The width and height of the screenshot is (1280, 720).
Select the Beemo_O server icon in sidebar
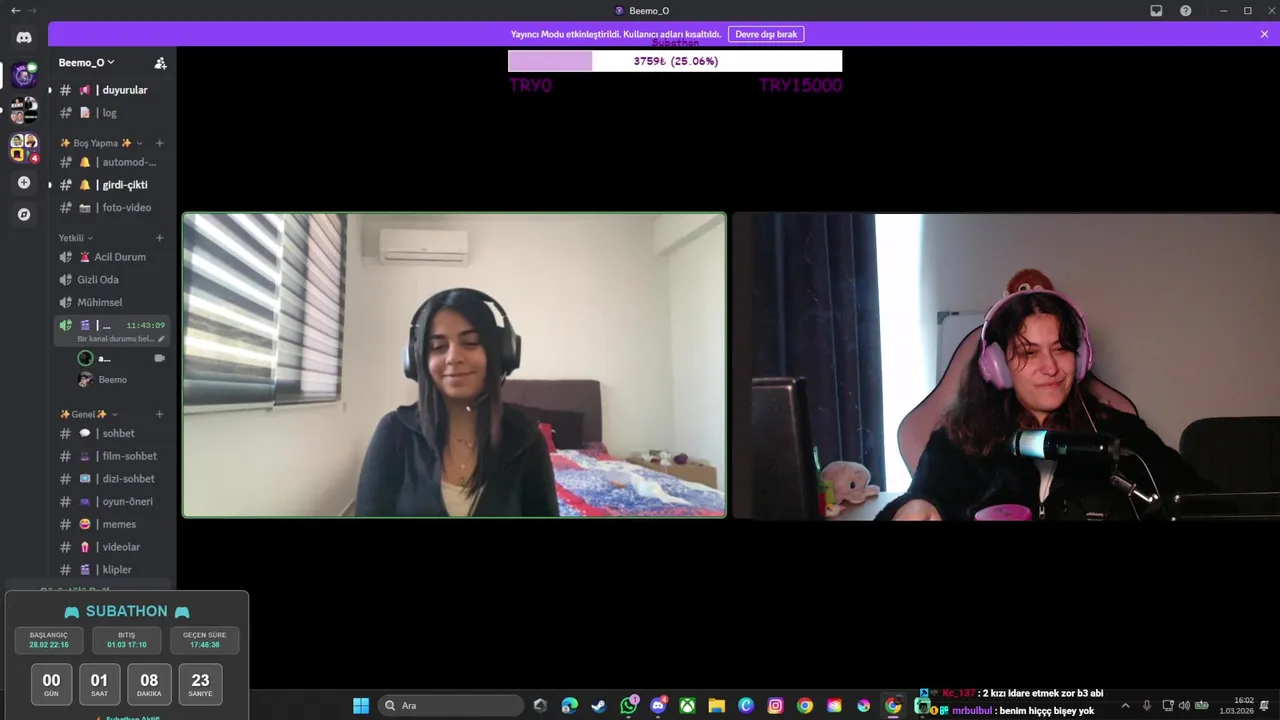(24, 75)
